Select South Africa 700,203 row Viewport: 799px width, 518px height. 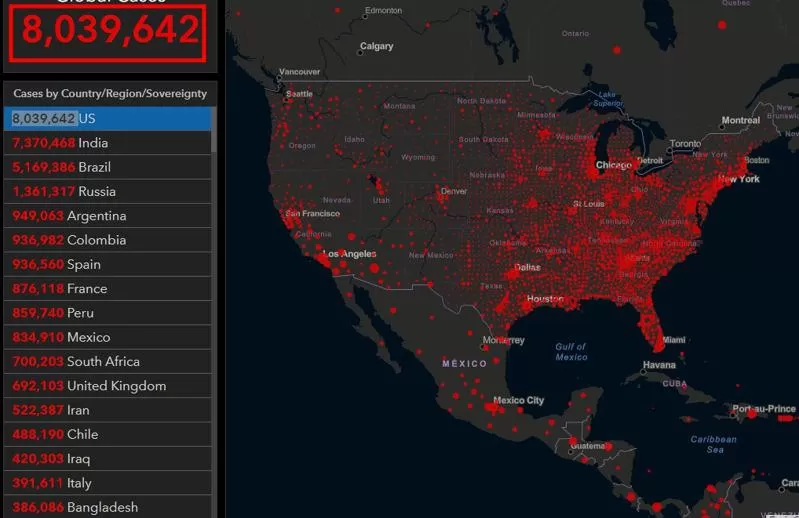108,362
